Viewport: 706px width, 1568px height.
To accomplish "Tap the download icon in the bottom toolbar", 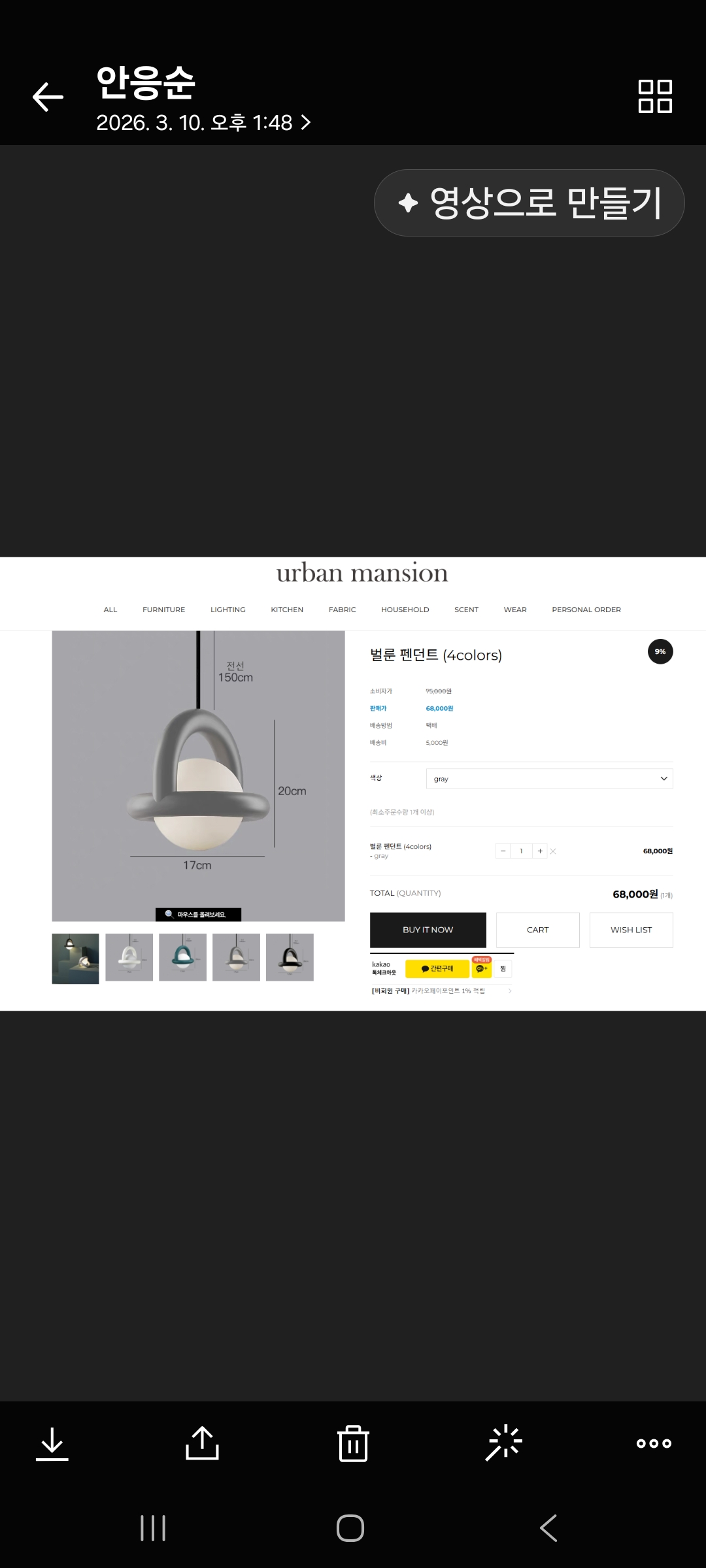I will coord(52,1443).
